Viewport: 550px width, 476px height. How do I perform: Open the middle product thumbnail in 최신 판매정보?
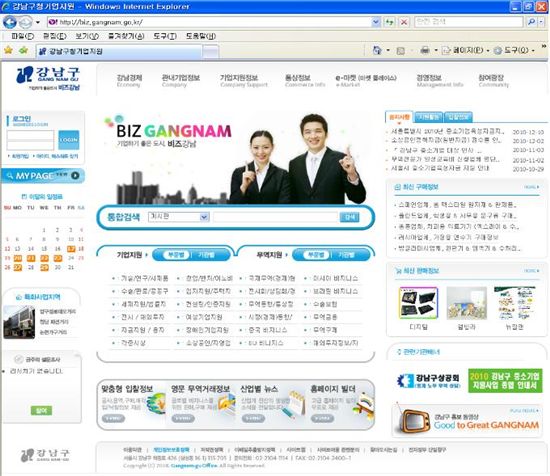[x=467, y=303]
